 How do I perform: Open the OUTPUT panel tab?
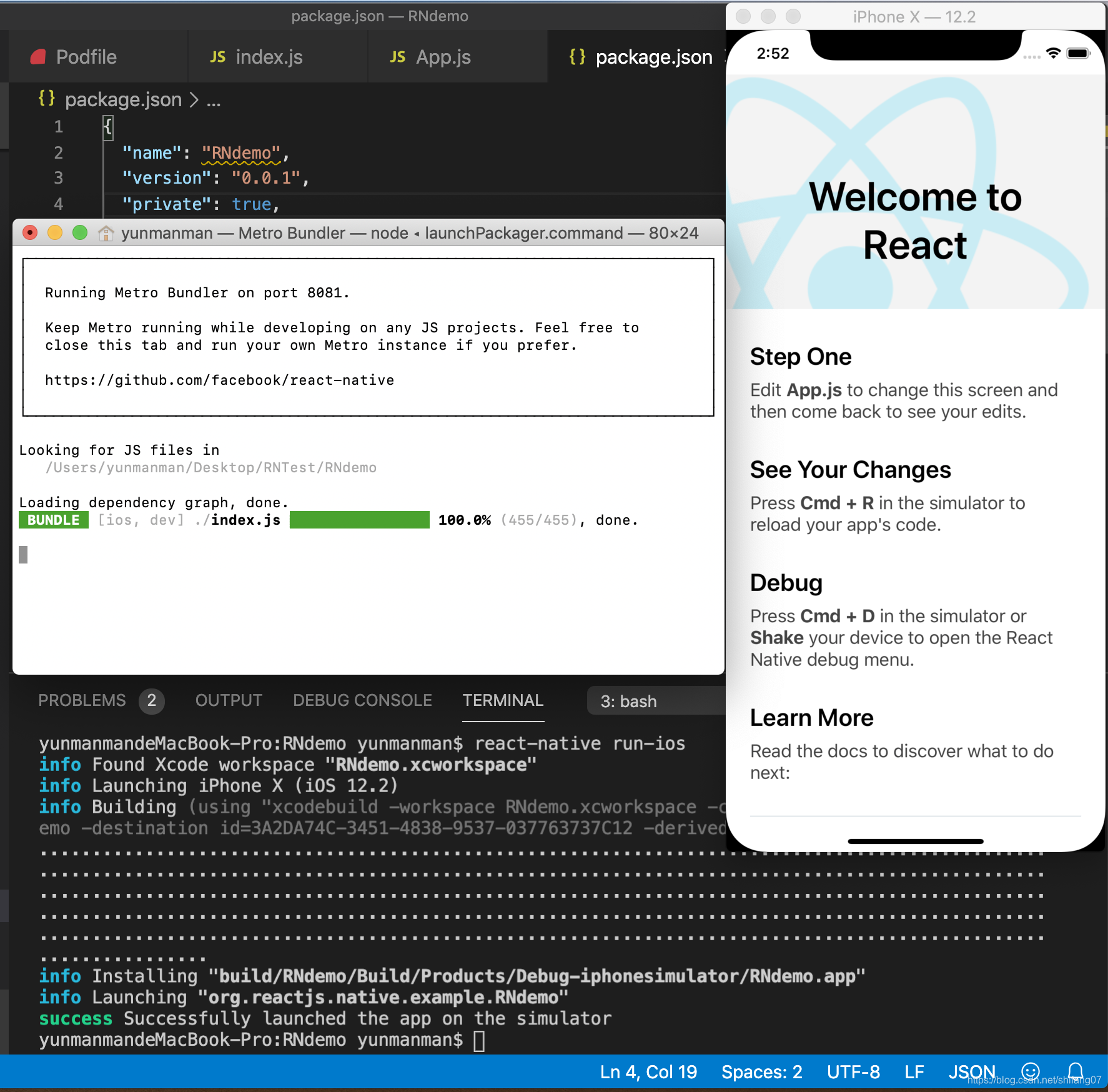click(x=229, y=700)
